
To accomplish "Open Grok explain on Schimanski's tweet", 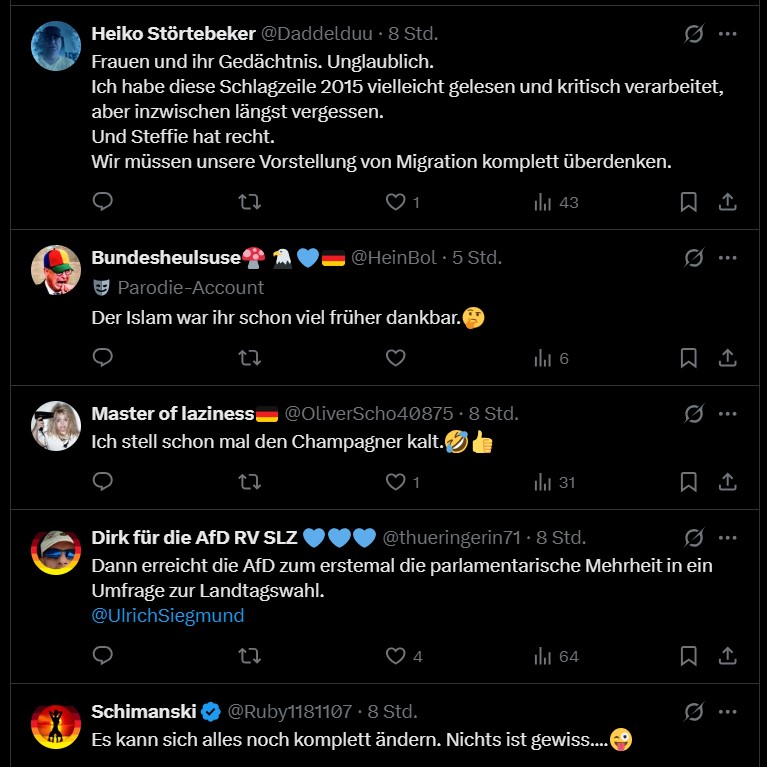I will pos(693,712).
